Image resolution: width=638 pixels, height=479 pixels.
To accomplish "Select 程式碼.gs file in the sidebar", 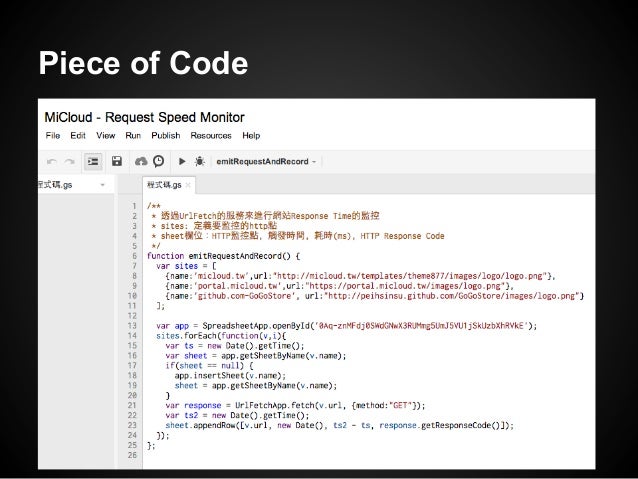I will (55, 185).
